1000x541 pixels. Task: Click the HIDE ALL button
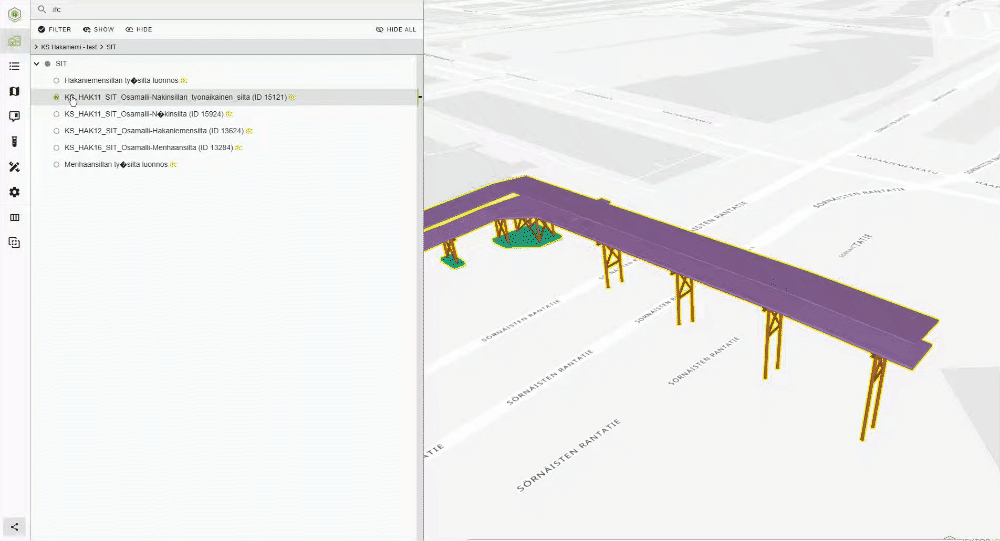395,29
